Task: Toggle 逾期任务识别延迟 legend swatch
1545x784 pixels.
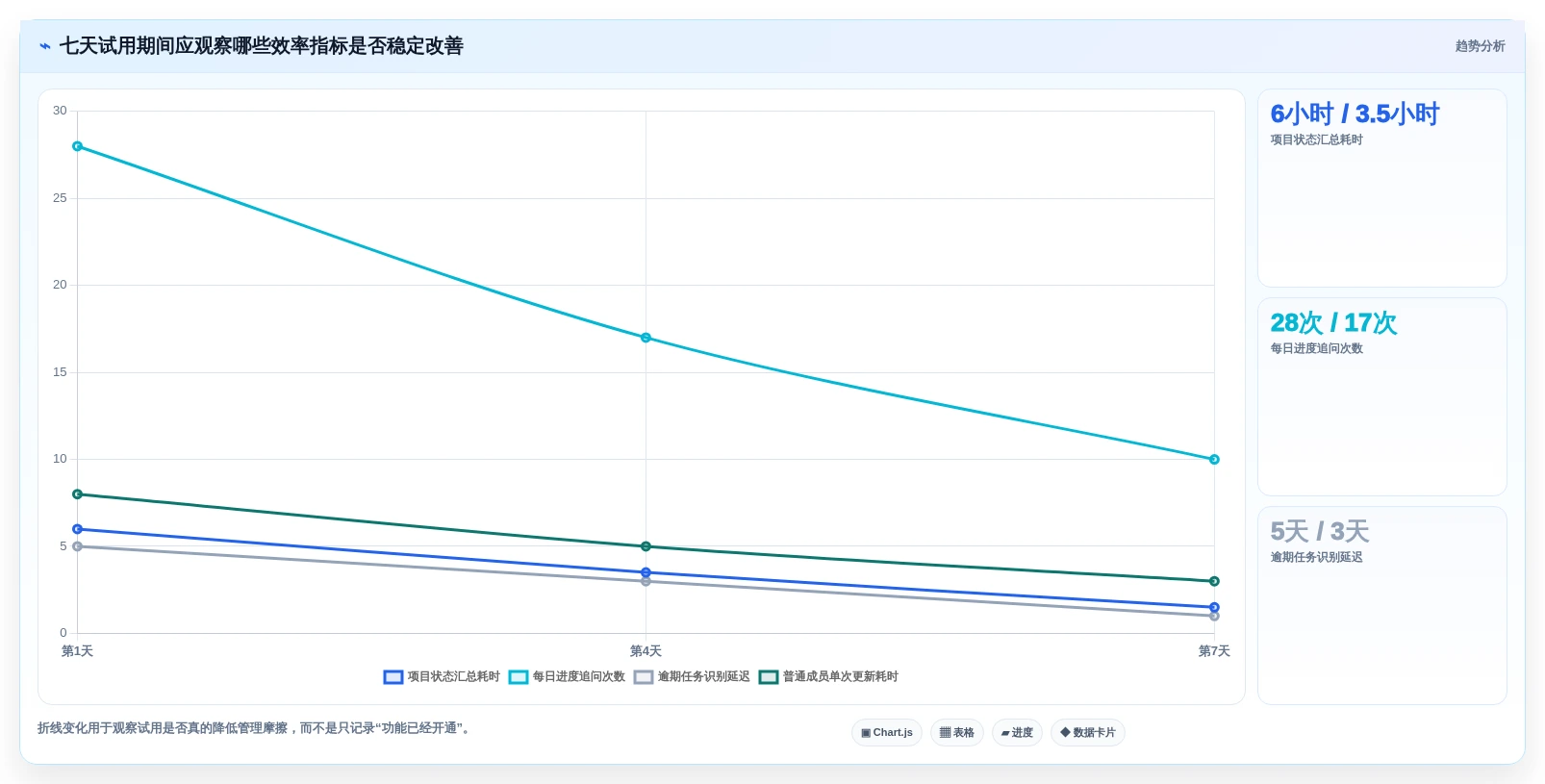Action: (x=643, y=677)
